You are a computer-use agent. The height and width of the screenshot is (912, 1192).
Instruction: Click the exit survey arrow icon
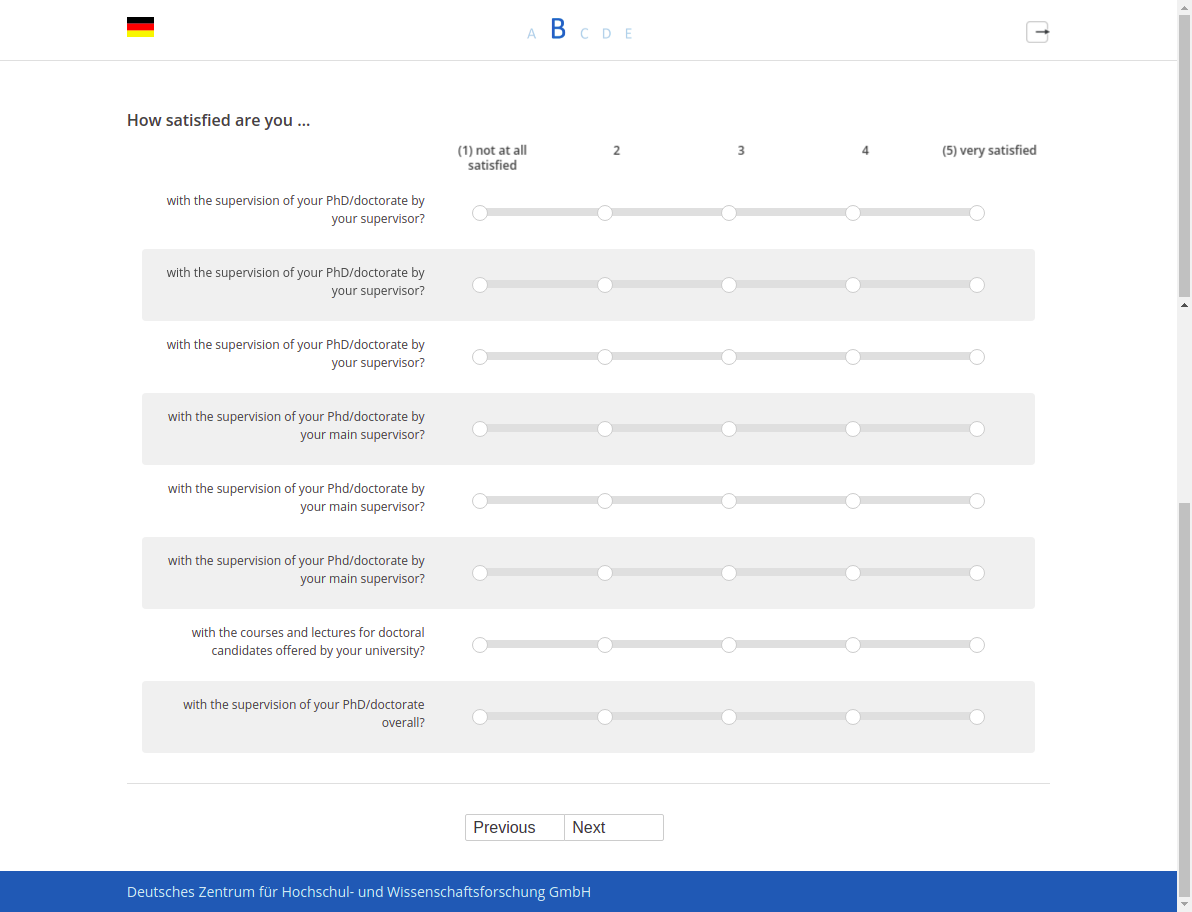[1038, 32]
